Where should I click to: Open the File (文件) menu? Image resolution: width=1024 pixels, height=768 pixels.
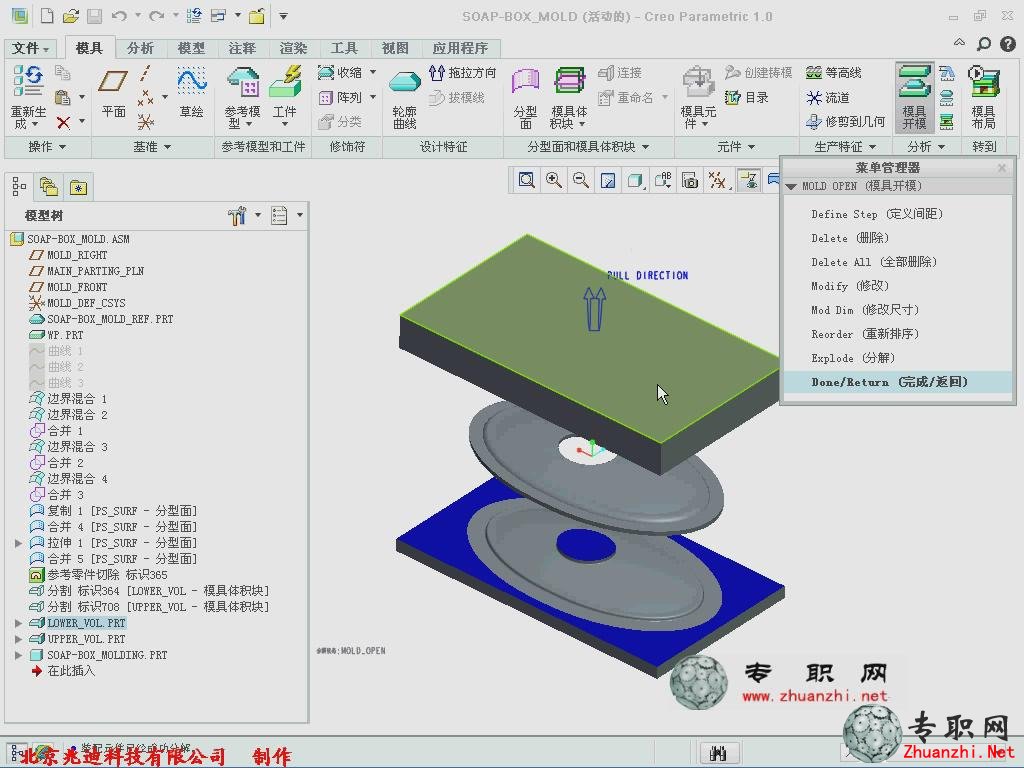coord(31,48)
